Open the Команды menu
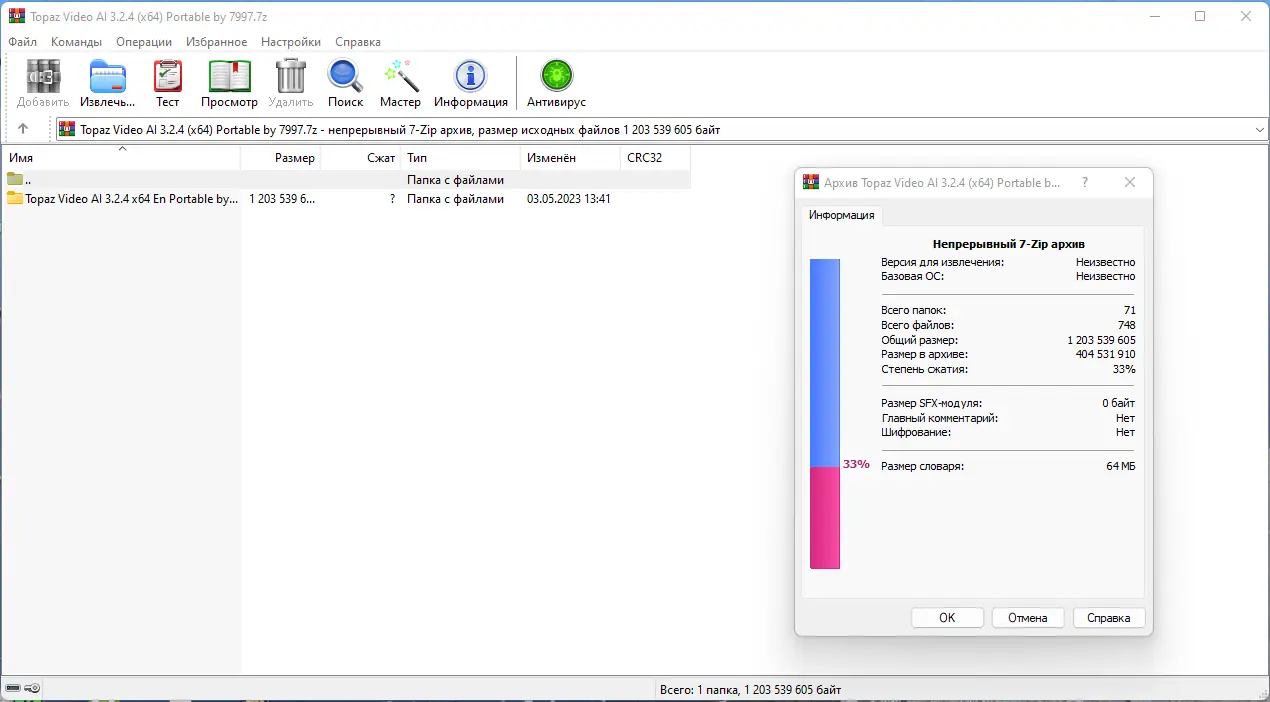1270x702 pixels. [x=76, y=42]
